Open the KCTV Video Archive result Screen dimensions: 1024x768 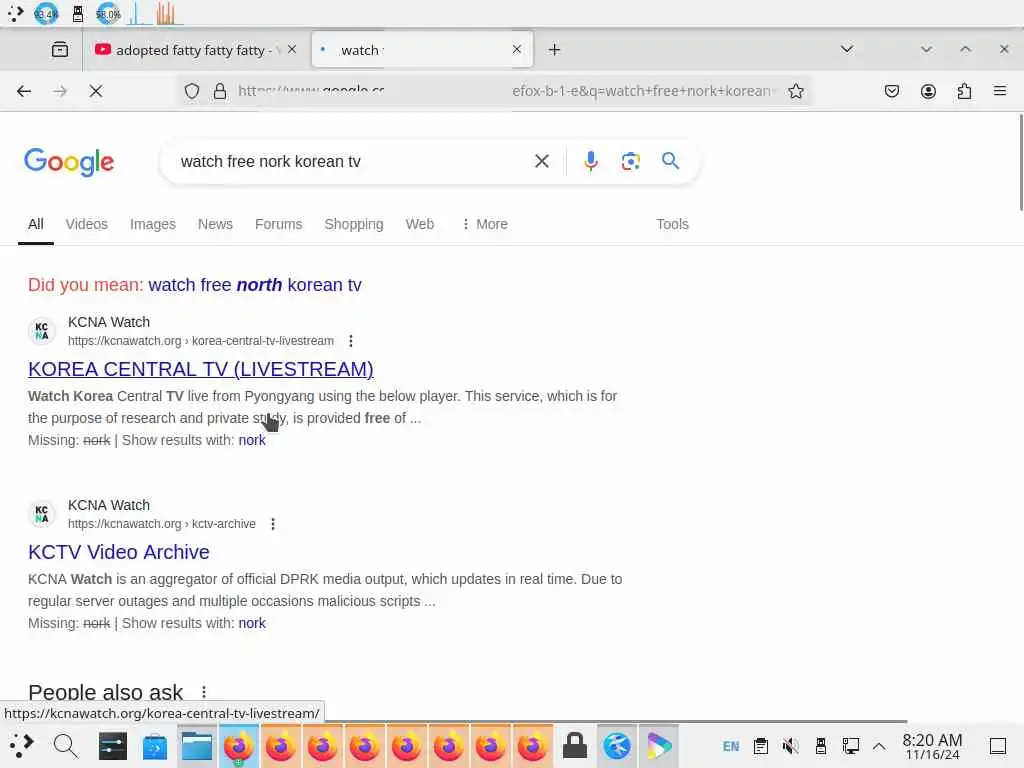pyautogui.click(x=119, y=552)
